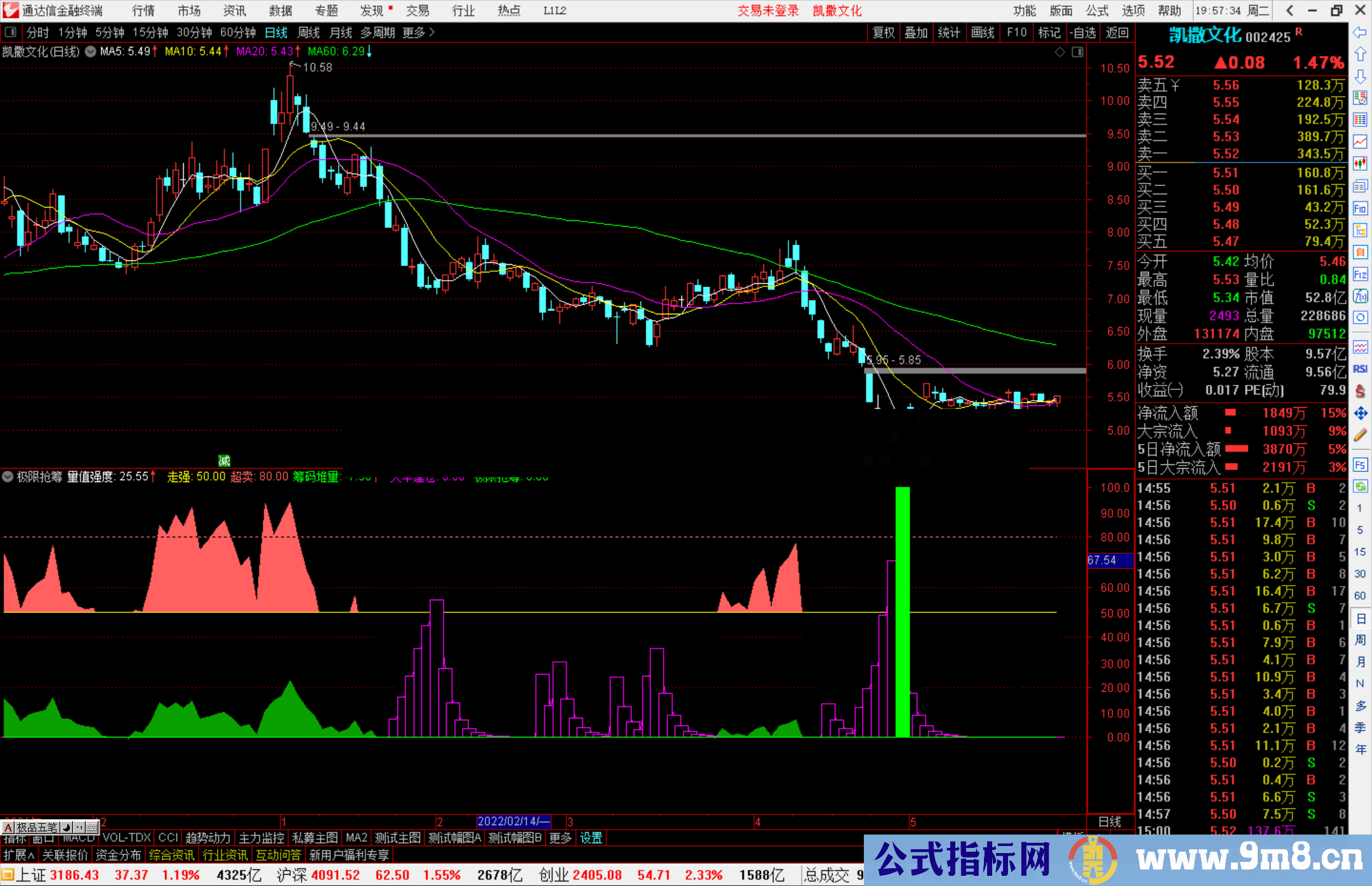Click the 设置 link in indicator bar
This screenshot has height=886, width=1372.
coord(591,838)
